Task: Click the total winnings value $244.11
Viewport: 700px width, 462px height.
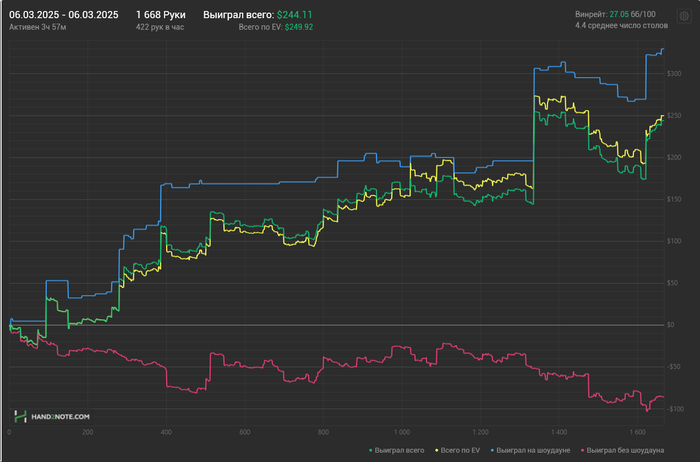Action: point(295,15)
